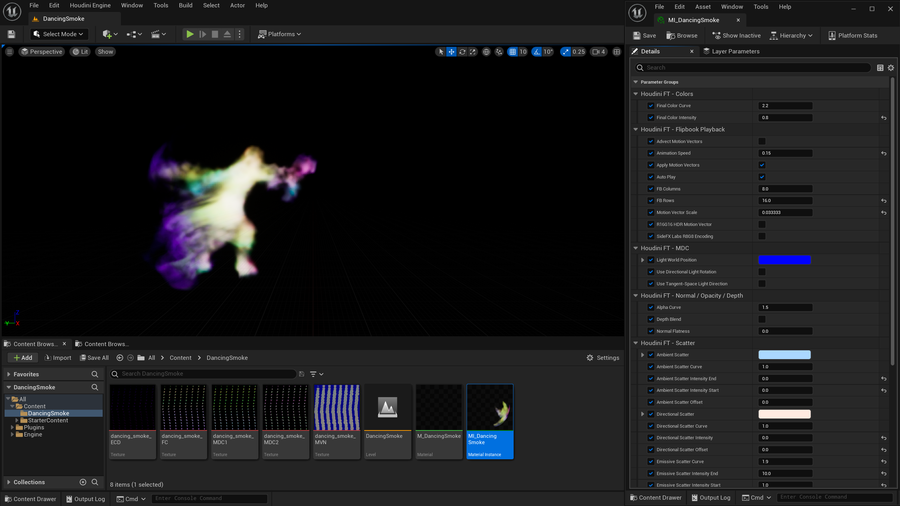Uncheck the Auto Play value checkbox

coord(762,177)
